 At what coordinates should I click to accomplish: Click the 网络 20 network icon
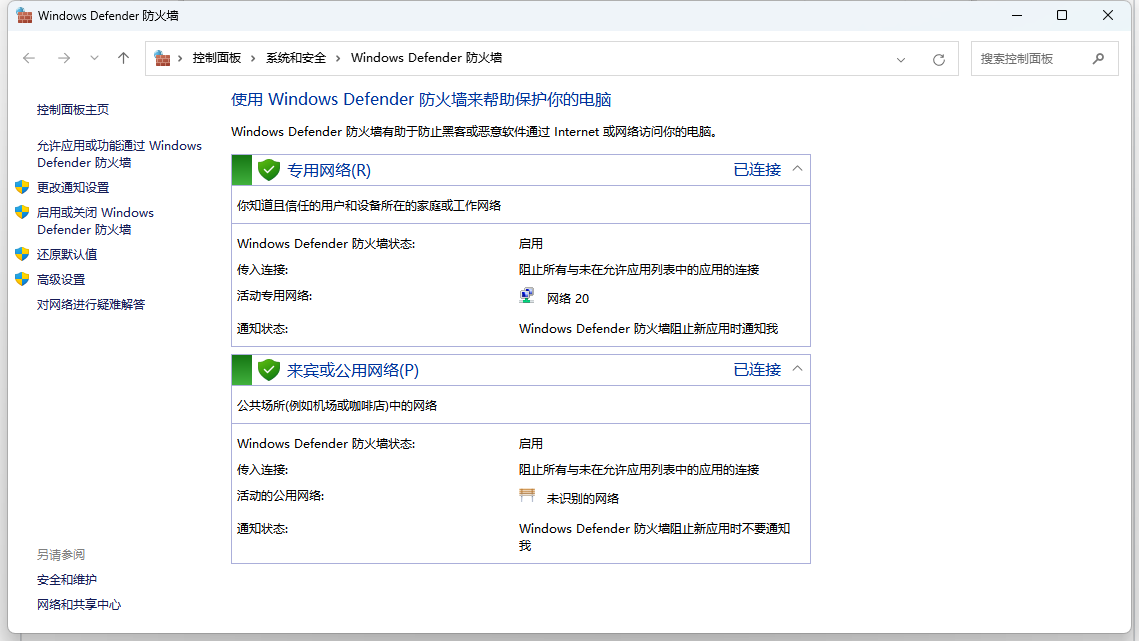coord(527,296)
